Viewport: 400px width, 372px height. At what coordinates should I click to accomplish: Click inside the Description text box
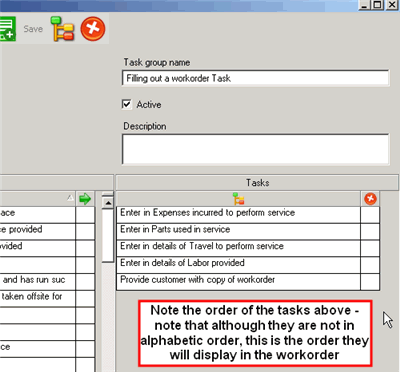click(x=255, y=149)
